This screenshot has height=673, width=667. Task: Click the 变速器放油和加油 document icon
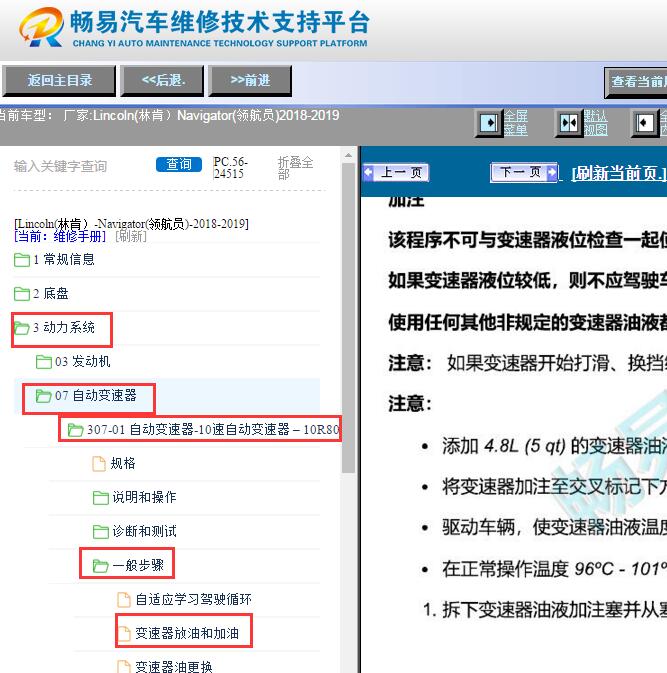[x=124, y=634]
